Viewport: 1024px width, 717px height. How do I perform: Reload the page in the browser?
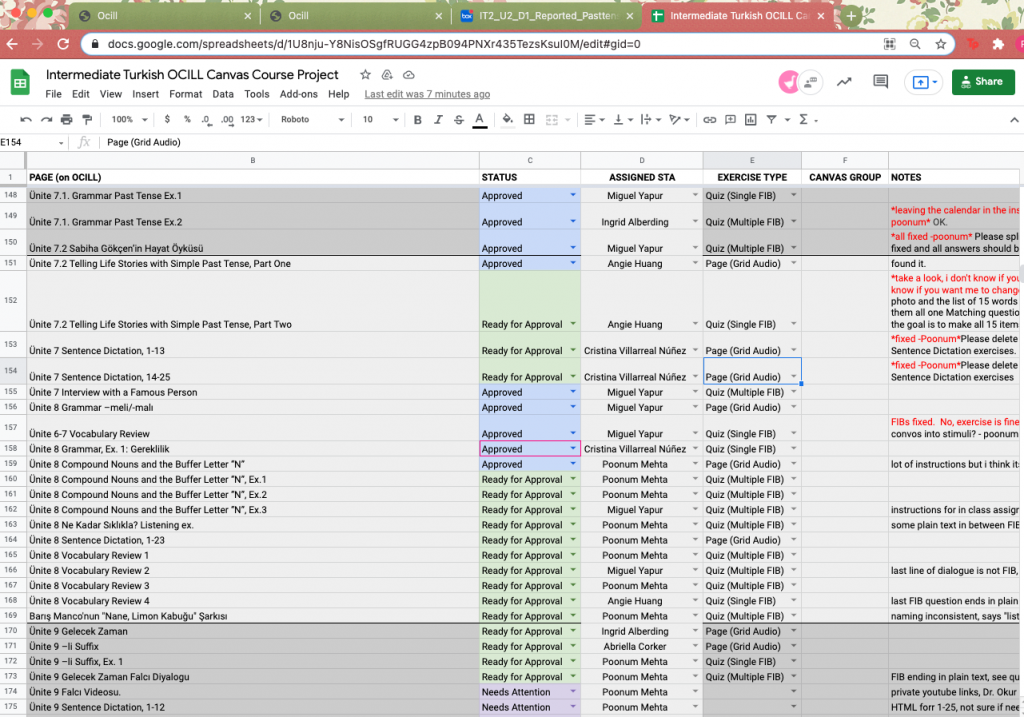click(x=63, y=44)
